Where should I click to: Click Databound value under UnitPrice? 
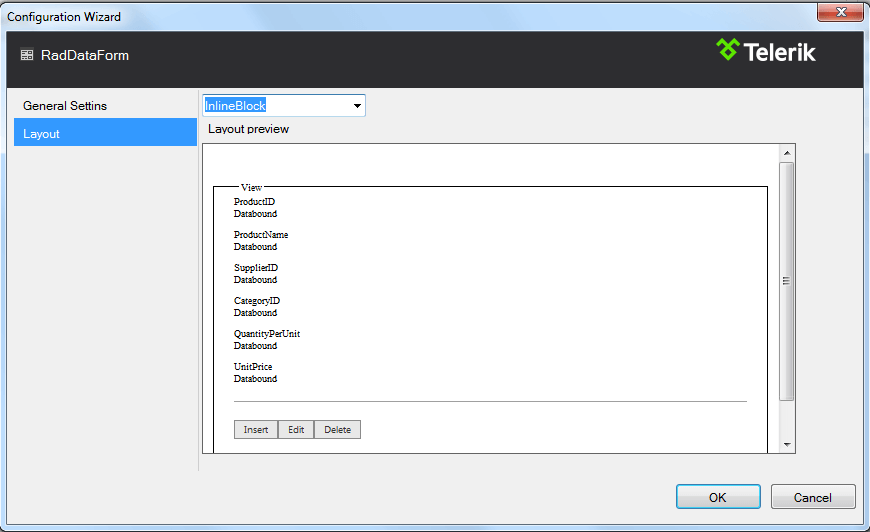pyautogui.click(x=255, y=378)
